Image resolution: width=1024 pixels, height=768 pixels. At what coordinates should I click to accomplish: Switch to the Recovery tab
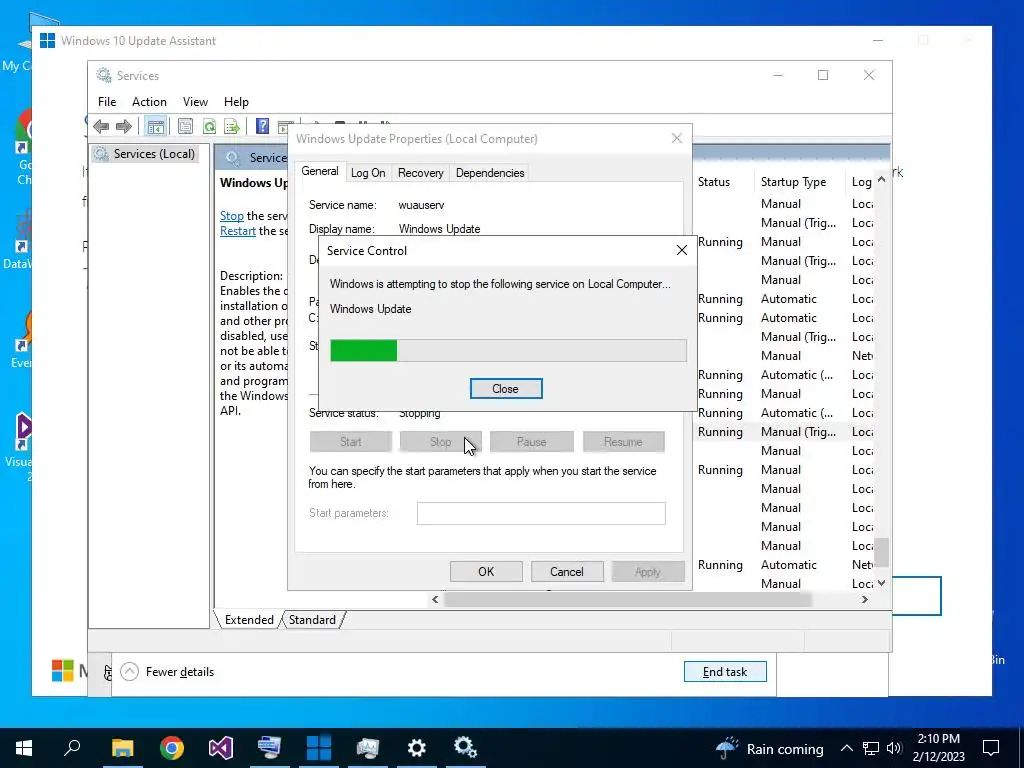tap(421, 173)
